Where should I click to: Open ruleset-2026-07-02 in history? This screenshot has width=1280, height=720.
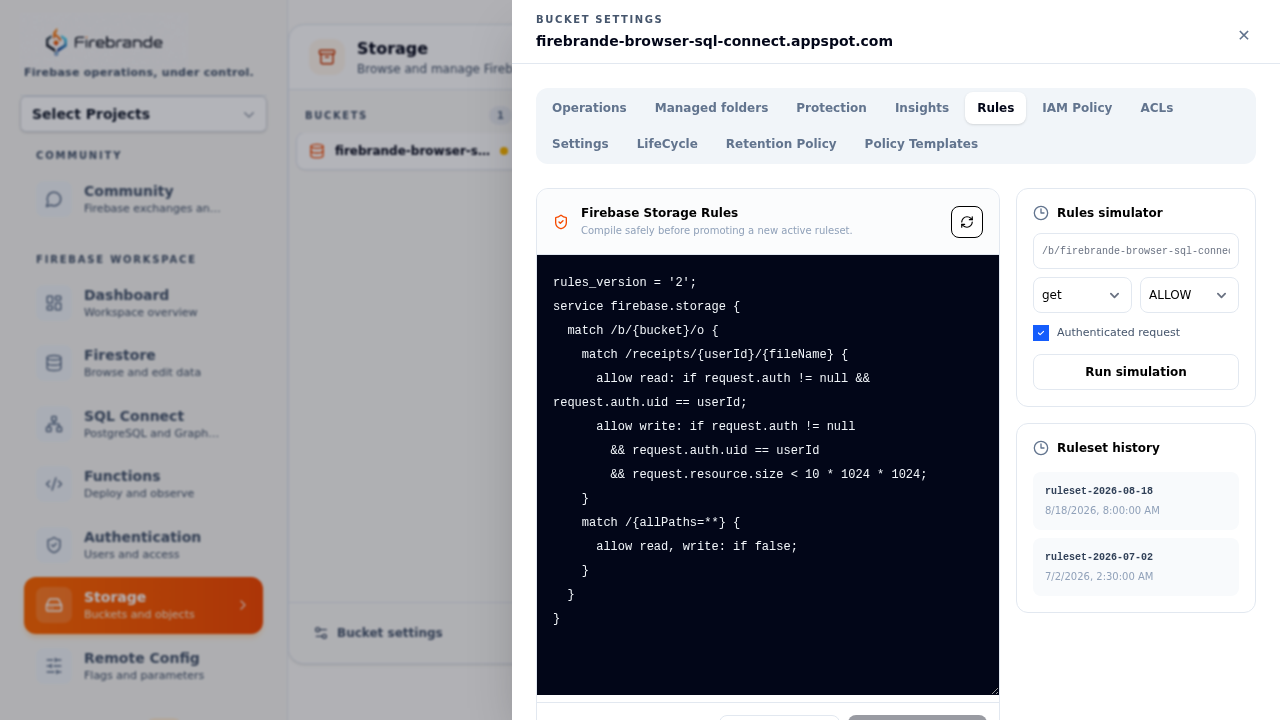1136,567
